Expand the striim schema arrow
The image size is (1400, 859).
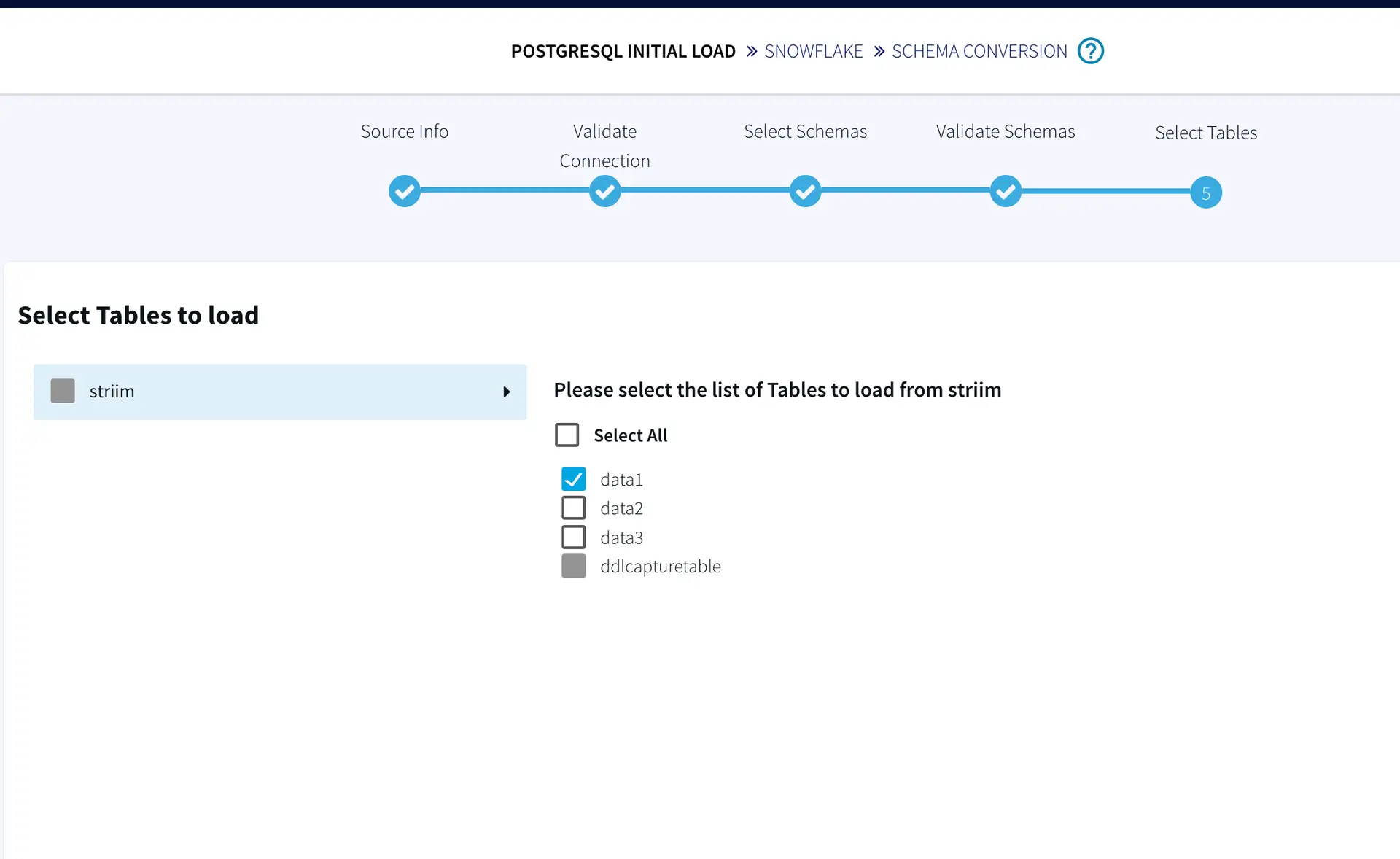click(506, 392)
